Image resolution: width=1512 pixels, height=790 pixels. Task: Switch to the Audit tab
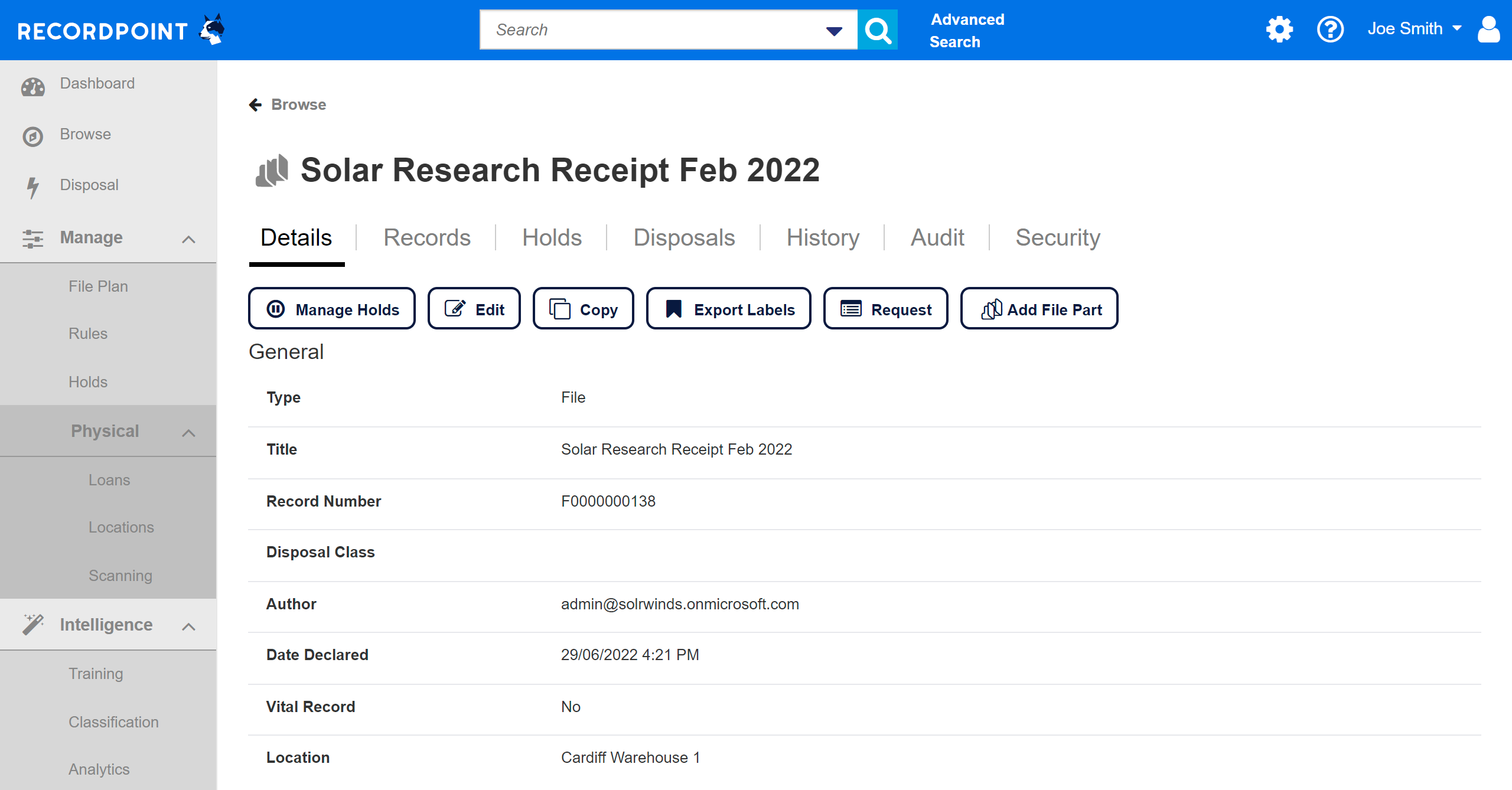[937, 237]
